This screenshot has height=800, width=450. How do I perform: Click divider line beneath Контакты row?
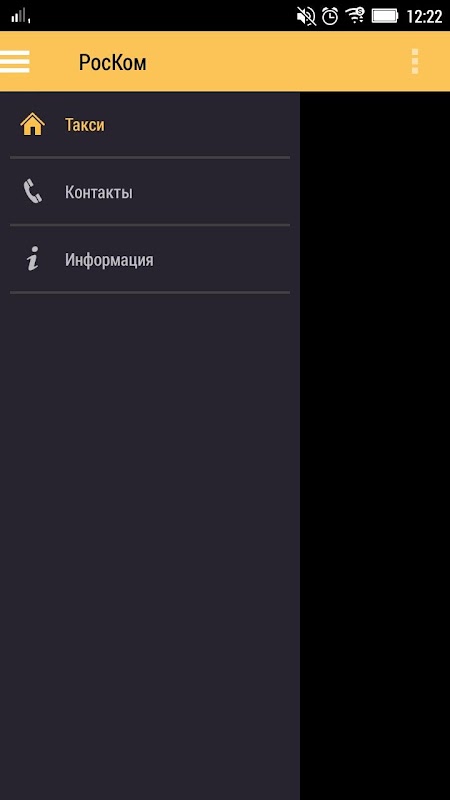click(150, 225)
